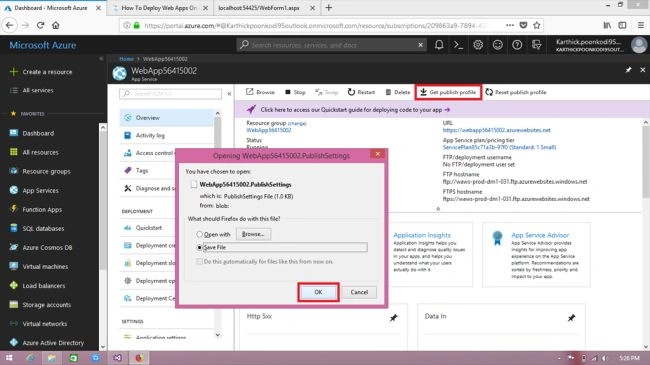The image size is (650, 365).
Task: Collapse the Azure left sidebar
Action: [x=101, y=59]
